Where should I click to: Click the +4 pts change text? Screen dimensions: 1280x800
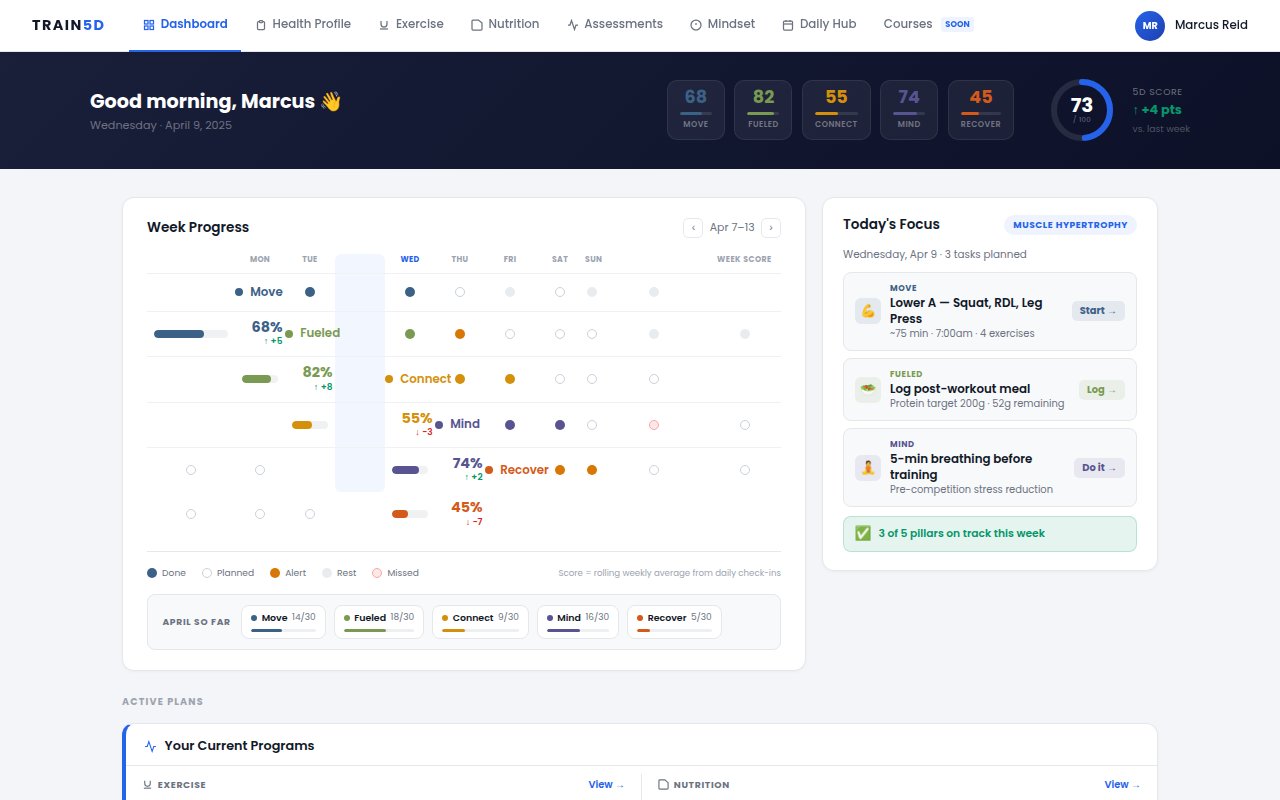click(1157, 110)
